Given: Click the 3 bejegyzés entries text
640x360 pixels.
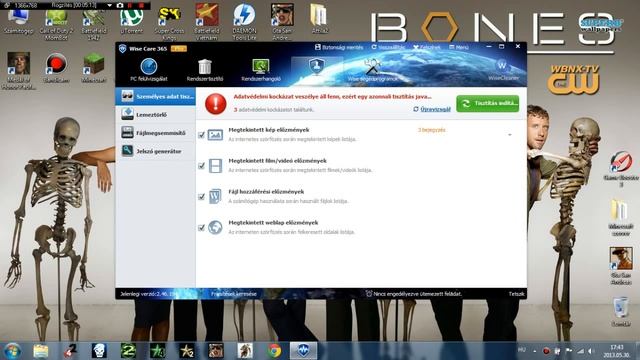Looking at the screenshot, I should coord(431,130).
